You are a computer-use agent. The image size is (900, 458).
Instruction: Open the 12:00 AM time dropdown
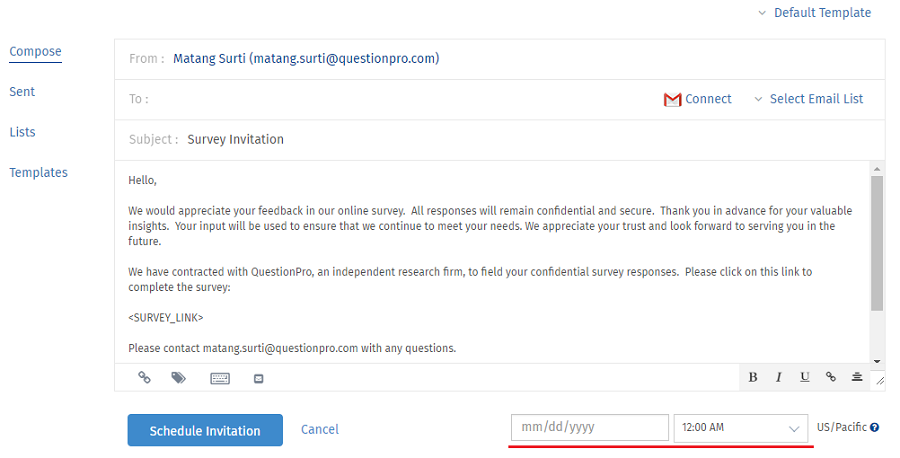click(741, 428)
